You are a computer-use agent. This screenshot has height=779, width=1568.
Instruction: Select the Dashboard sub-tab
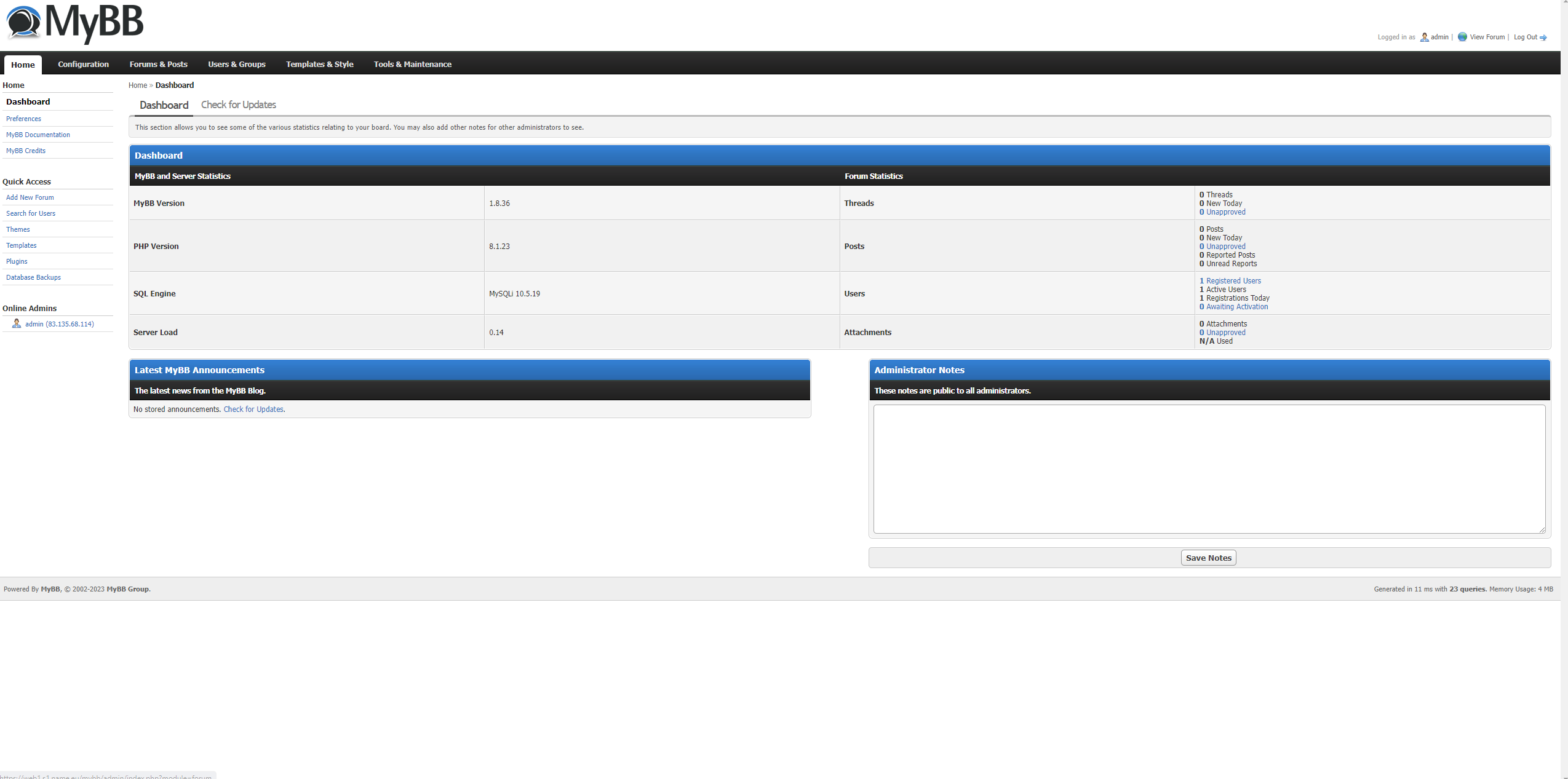164,105
